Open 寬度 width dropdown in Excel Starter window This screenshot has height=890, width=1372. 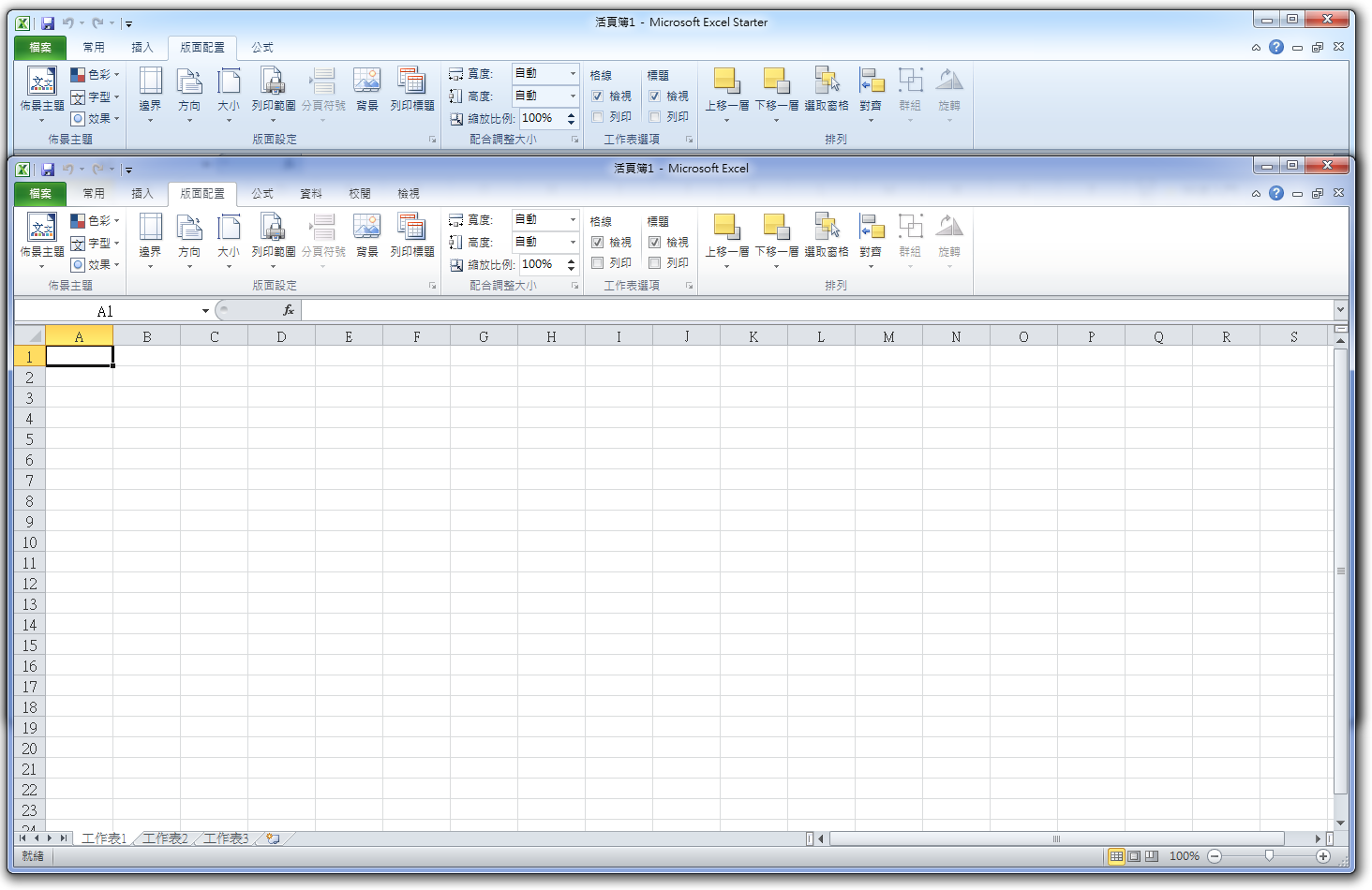573,73
